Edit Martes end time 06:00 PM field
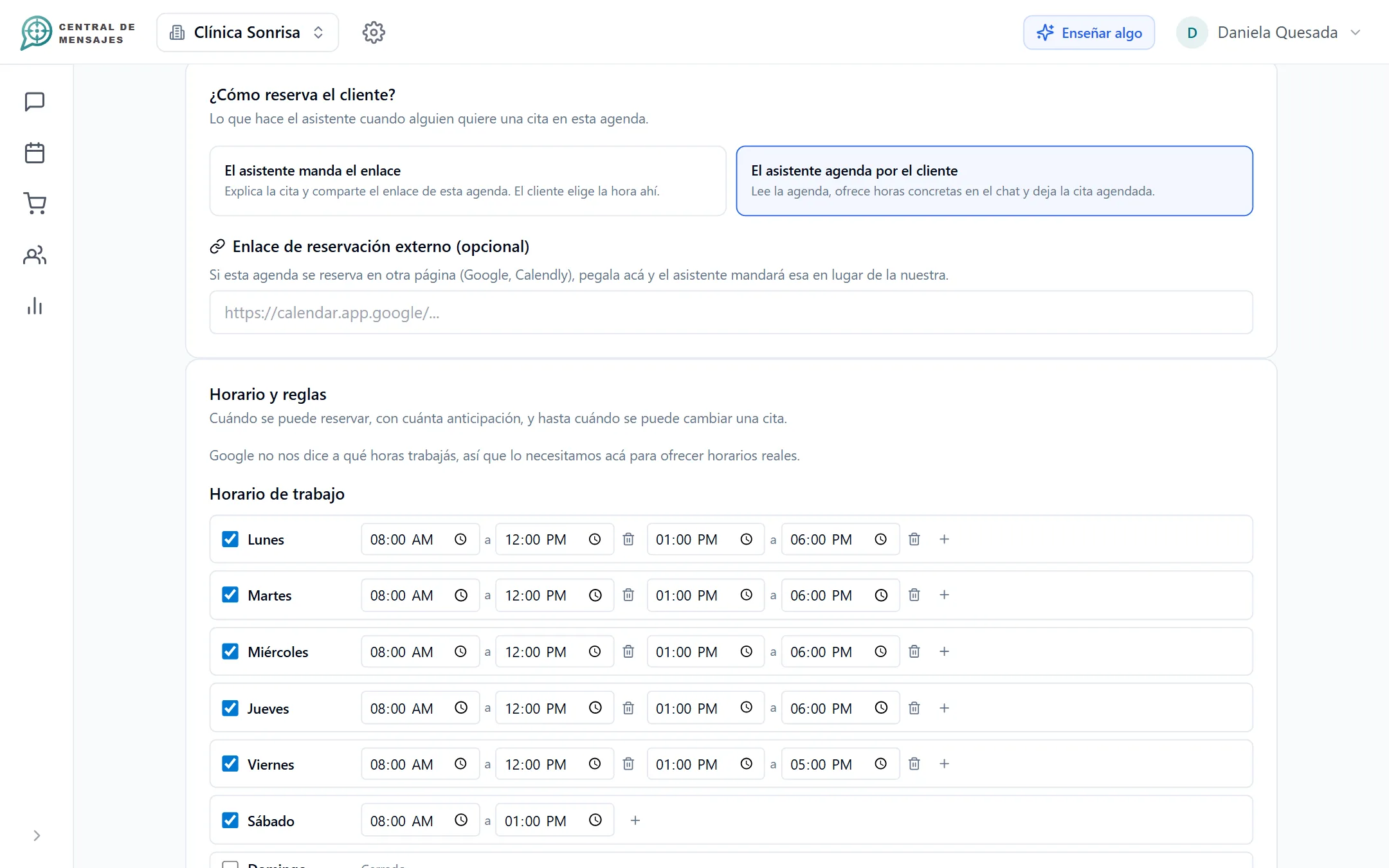This screenshot has width=1389, height=868. 840,595
